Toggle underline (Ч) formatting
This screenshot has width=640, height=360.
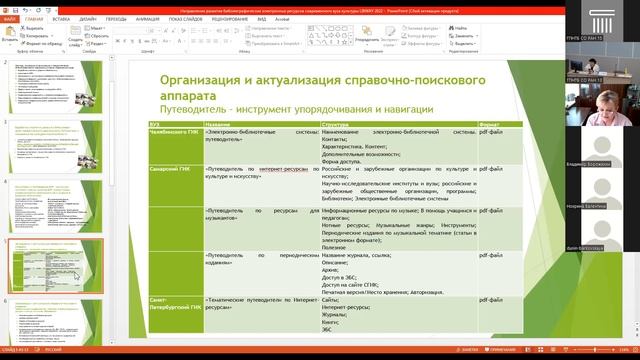click(x=132, y=41)
